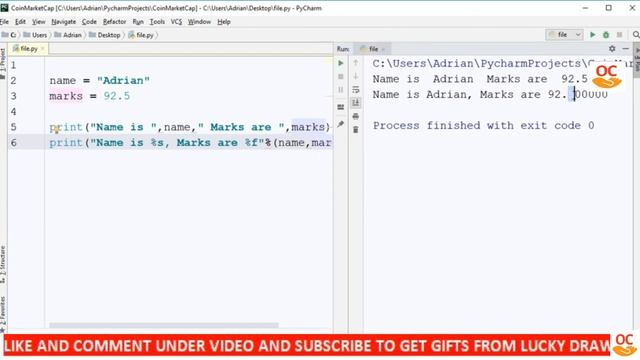Screen dimensions: 640x360
Task: Click the C: drive breadcrumb
Action: 9,35
